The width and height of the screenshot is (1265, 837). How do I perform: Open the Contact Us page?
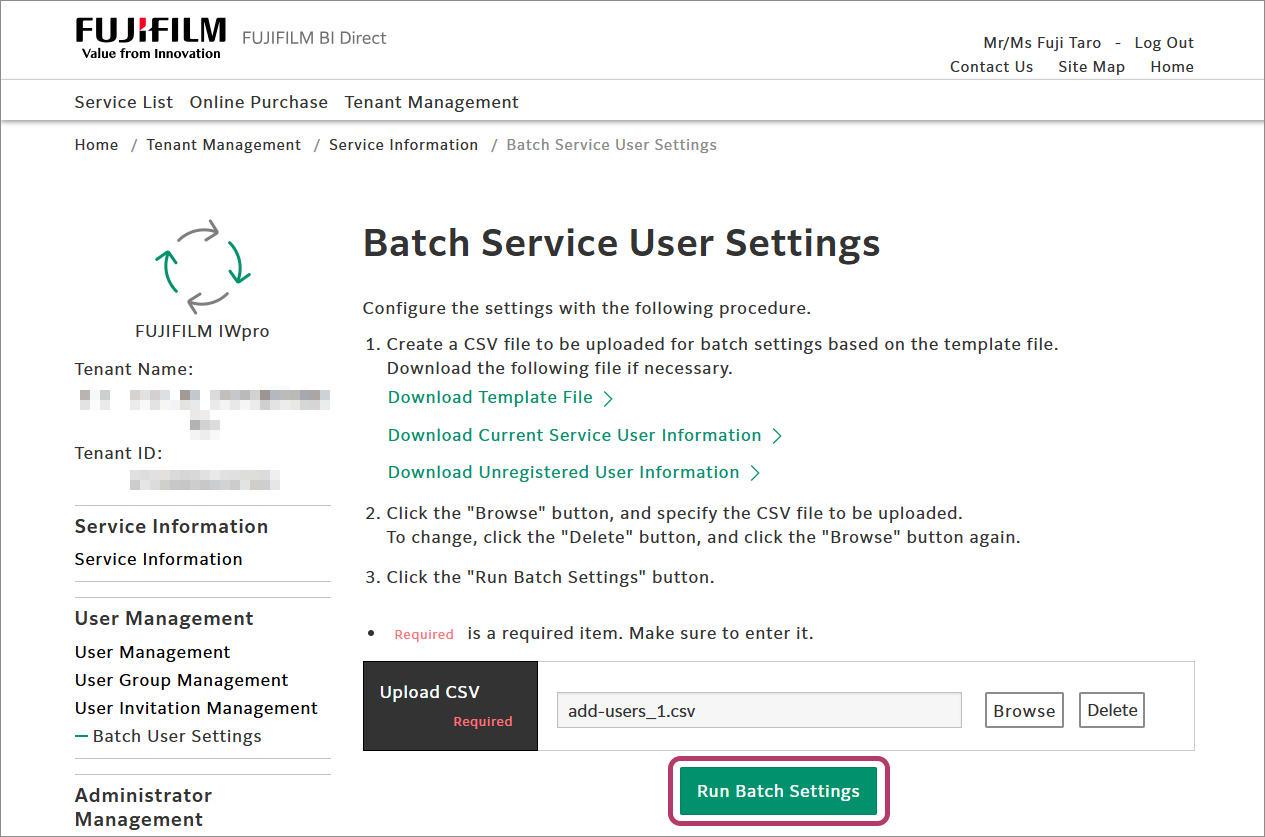tap(991, 67)
